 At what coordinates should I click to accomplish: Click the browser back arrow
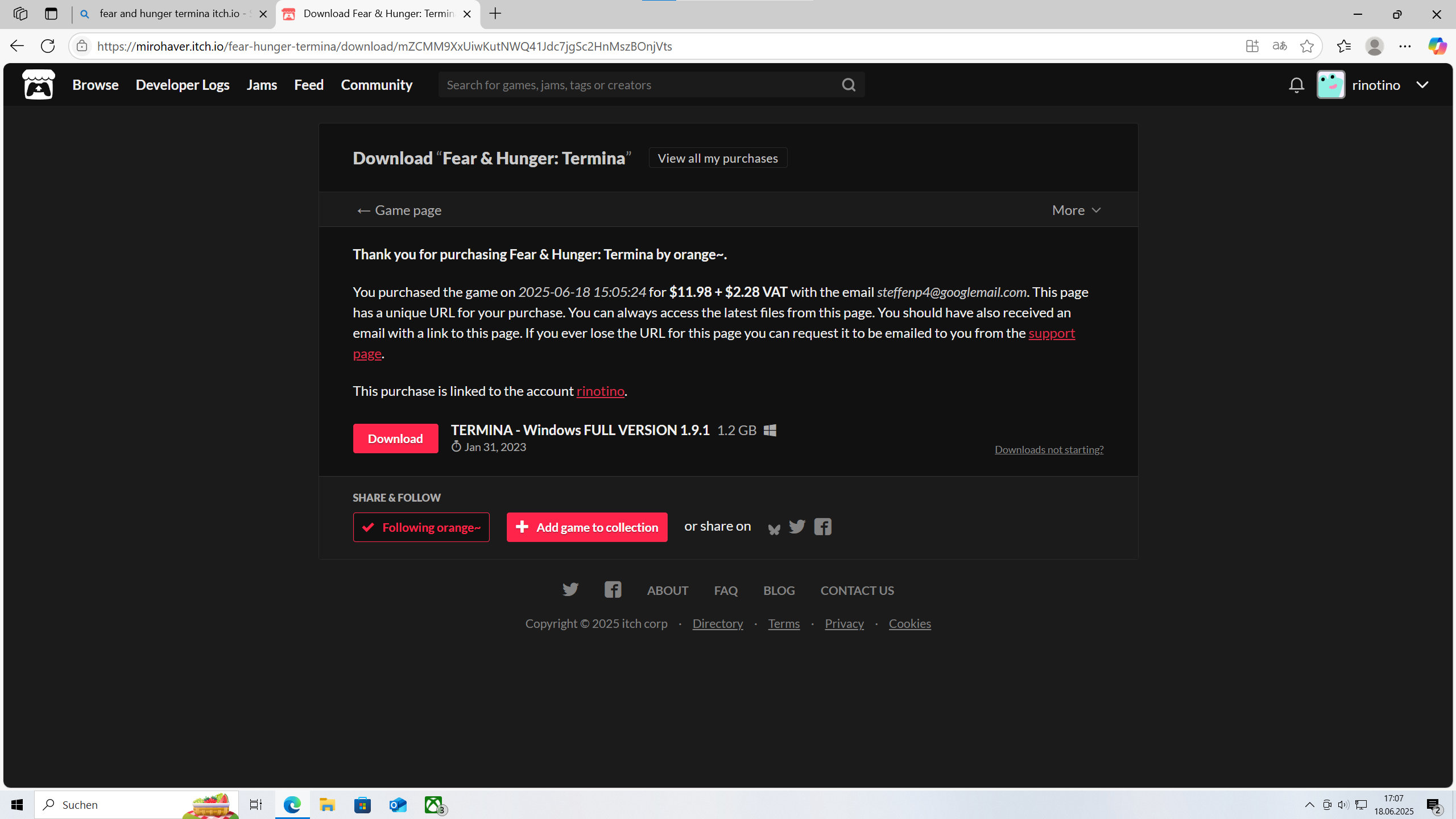pos(17,46)
